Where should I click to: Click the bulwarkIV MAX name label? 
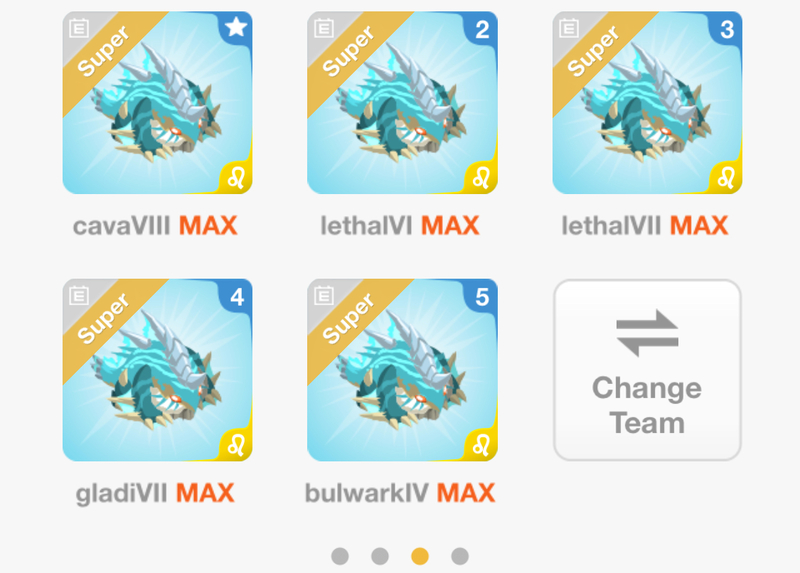point(400,493)
